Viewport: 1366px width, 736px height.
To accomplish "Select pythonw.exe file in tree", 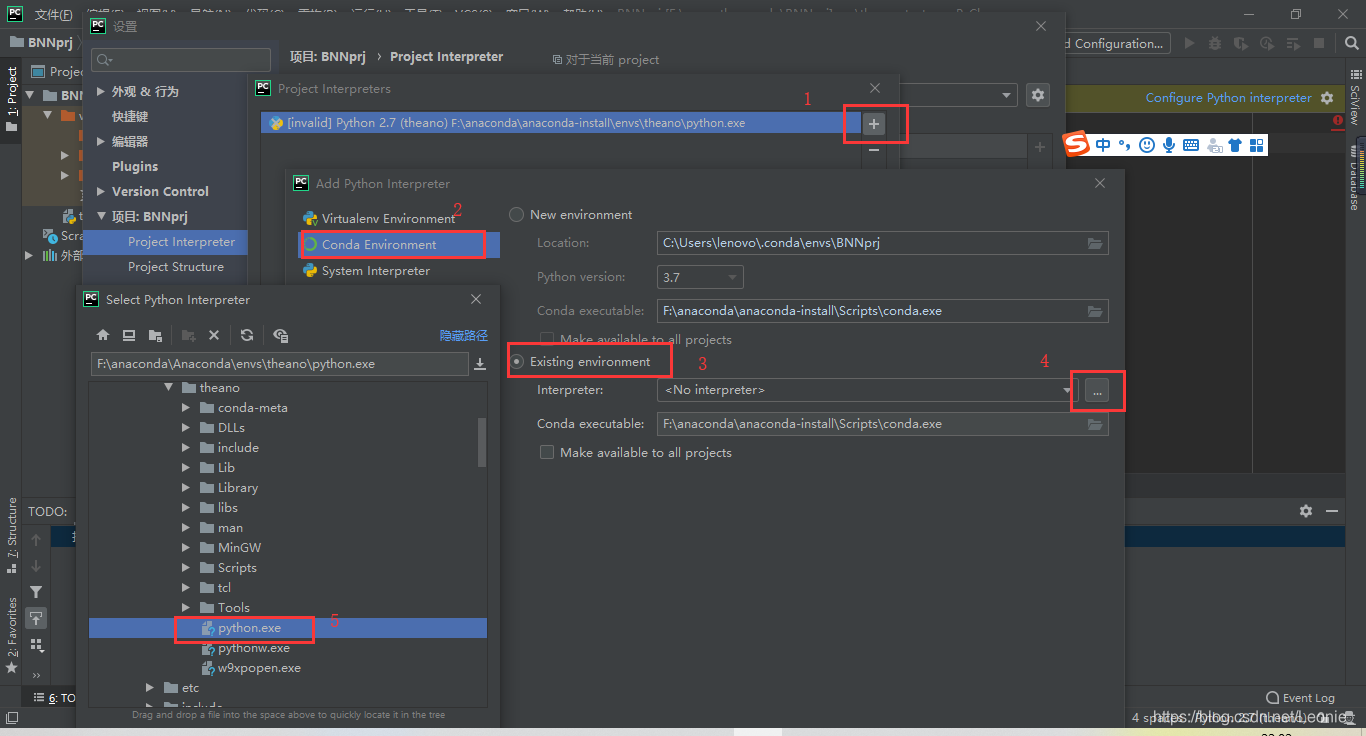I will click(x=245, y=648).
